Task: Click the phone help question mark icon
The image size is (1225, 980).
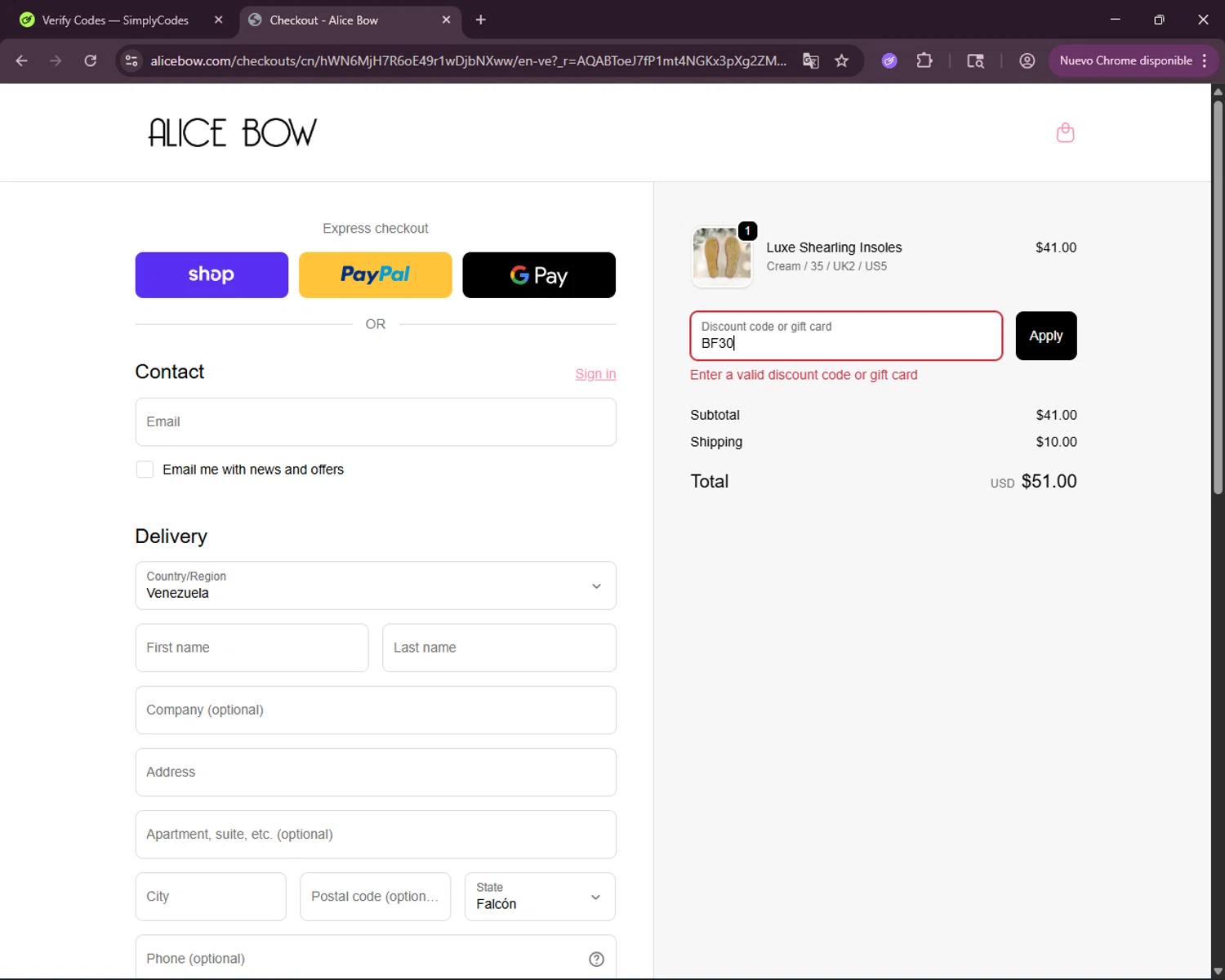Action: tap(597, 959)
